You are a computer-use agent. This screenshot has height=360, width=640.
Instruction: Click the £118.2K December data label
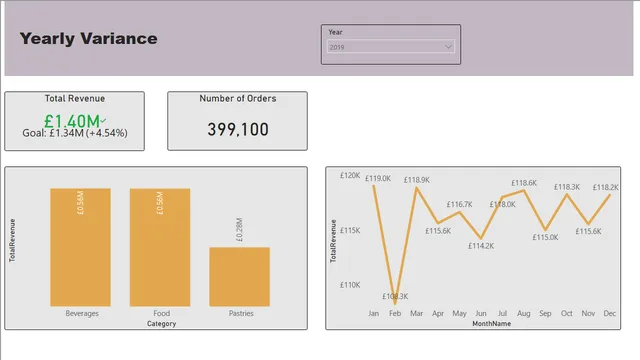tap(606, 187)
